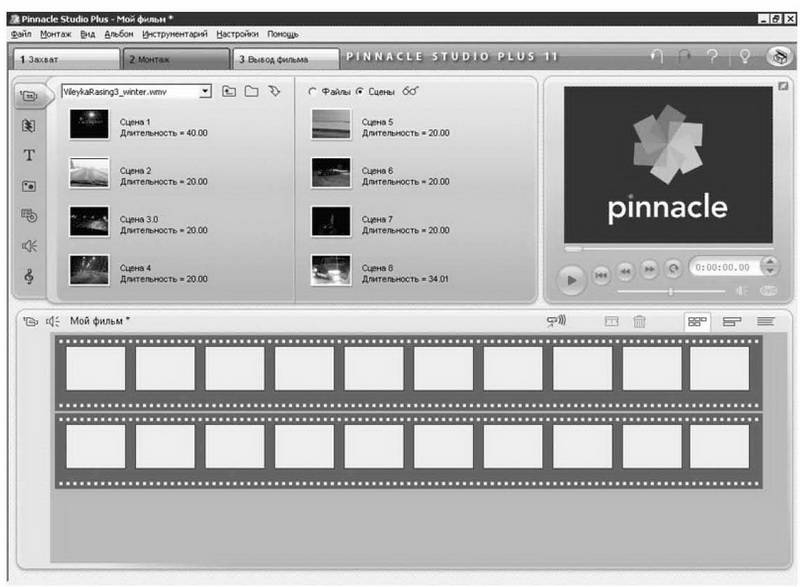800x587 pixels.
Task: Fast forward the preview playback
Action: (649, 269)
